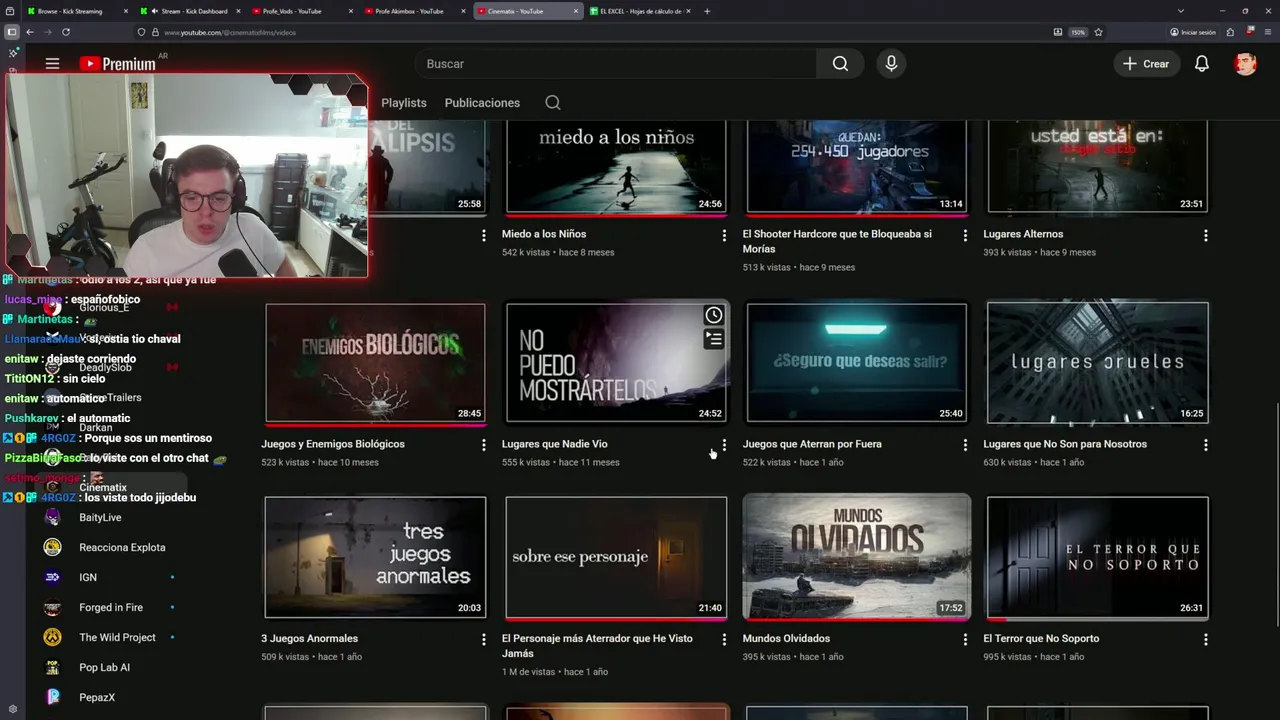Open PepazX channel in sidebar
Image resolution: width=1280 pixels, height=720 pixels.
97,698
